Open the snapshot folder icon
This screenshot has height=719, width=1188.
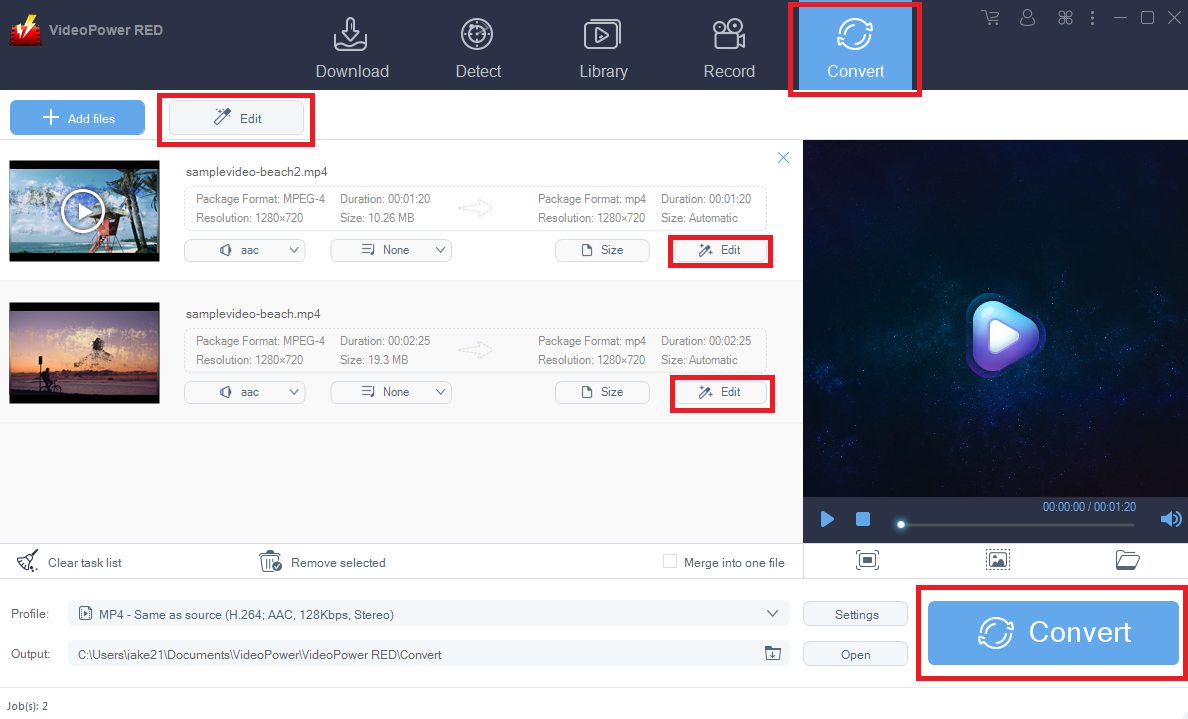(1127, 560)
